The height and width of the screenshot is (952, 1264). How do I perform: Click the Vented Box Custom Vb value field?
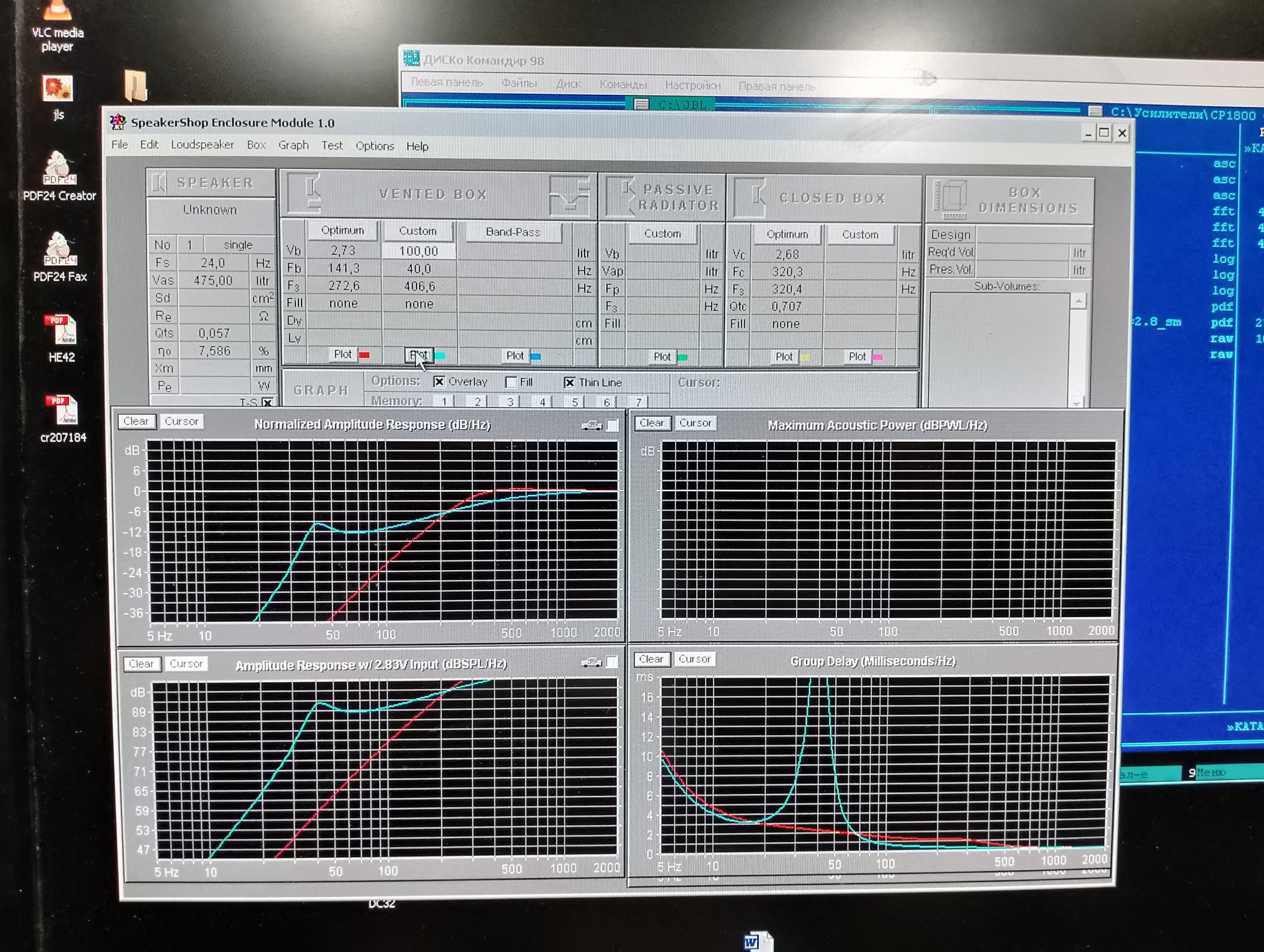coord(418,251)
